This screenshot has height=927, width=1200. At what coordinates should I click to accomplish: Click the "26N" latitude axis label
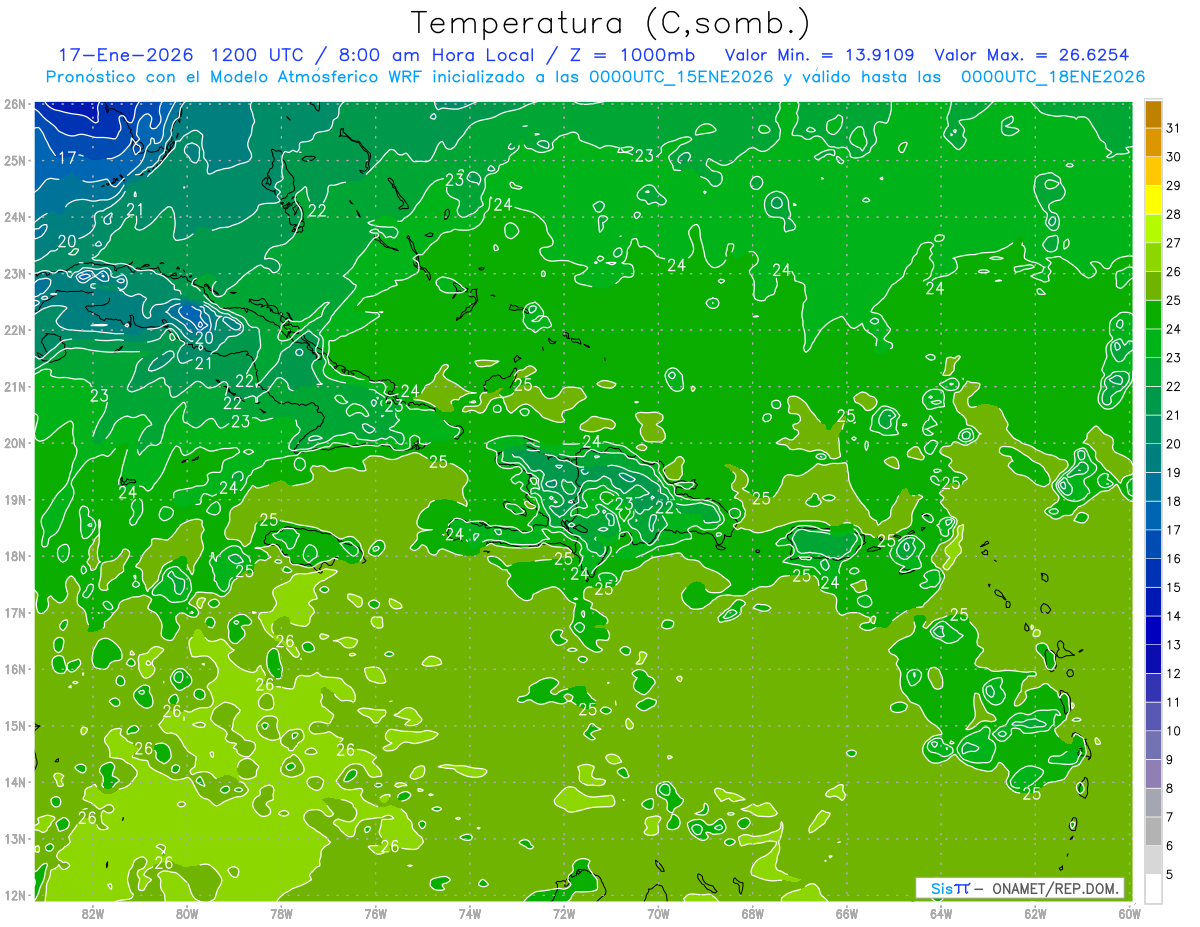15,103
